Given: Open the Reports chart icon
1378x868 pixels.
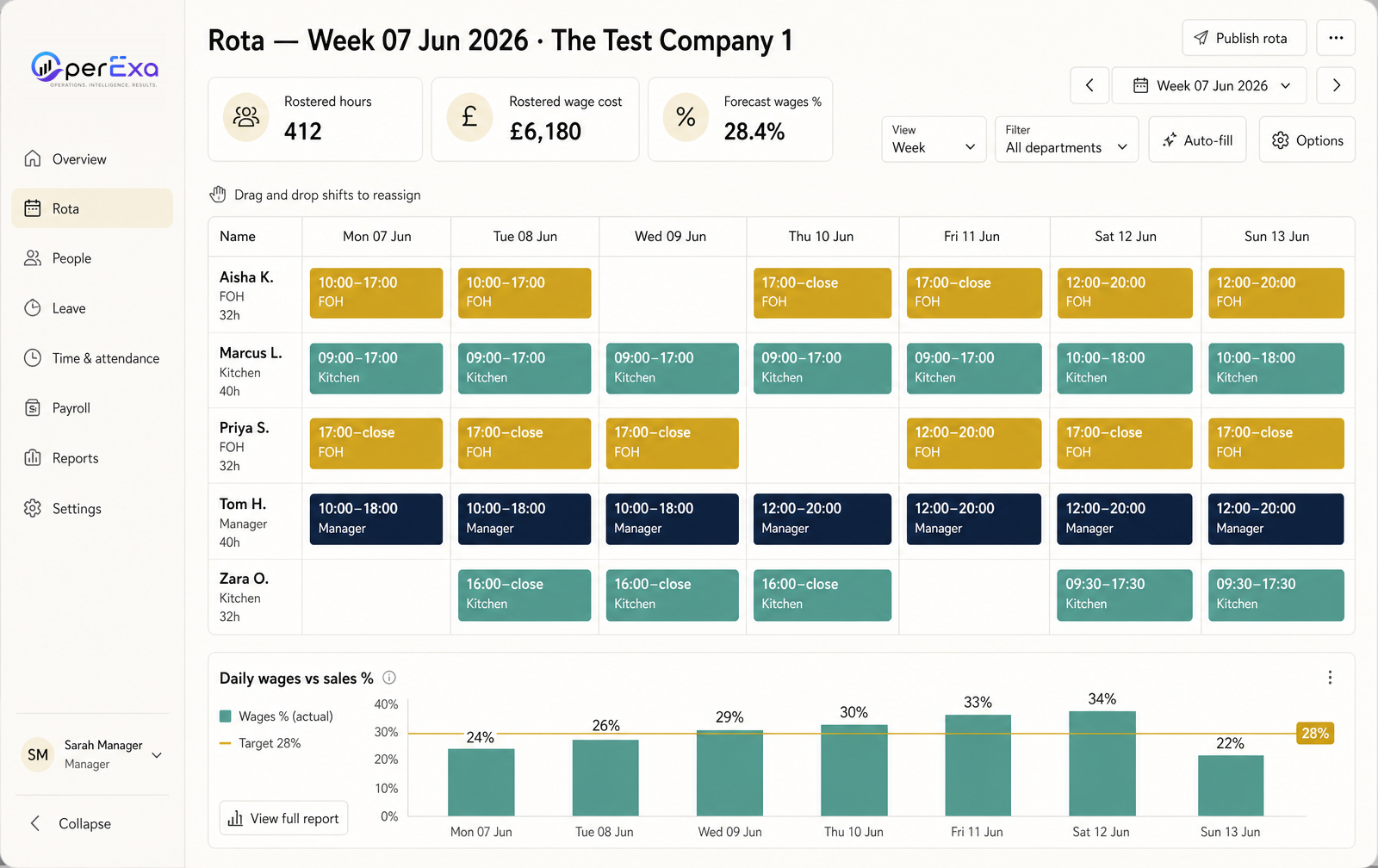Looking at the screenshot, I should point(33,458).
